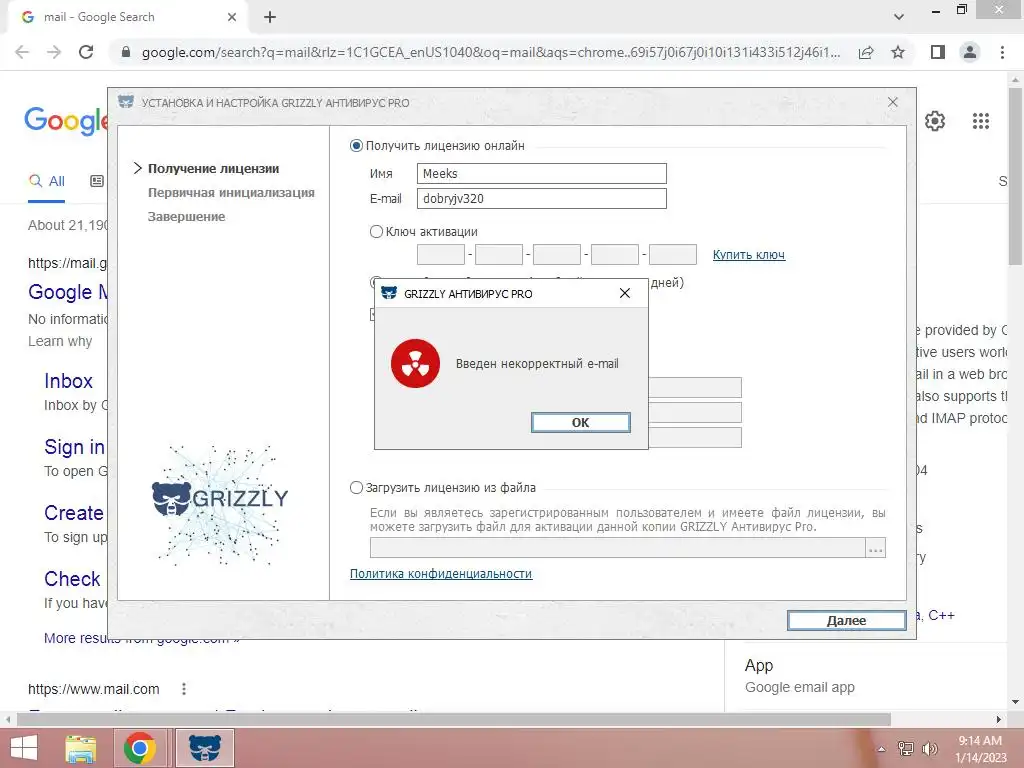This screenshot has height=768, width=1024.
Task: Open Google settings gear icon
Action: pyautogui.click(x=935, y=121)
